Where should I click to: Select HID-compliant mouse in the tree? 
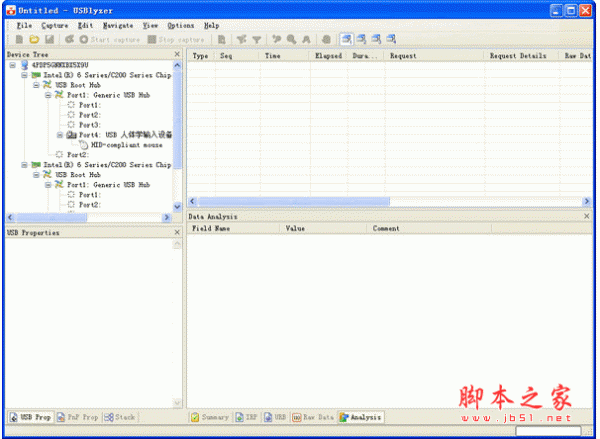pos(126,145)
